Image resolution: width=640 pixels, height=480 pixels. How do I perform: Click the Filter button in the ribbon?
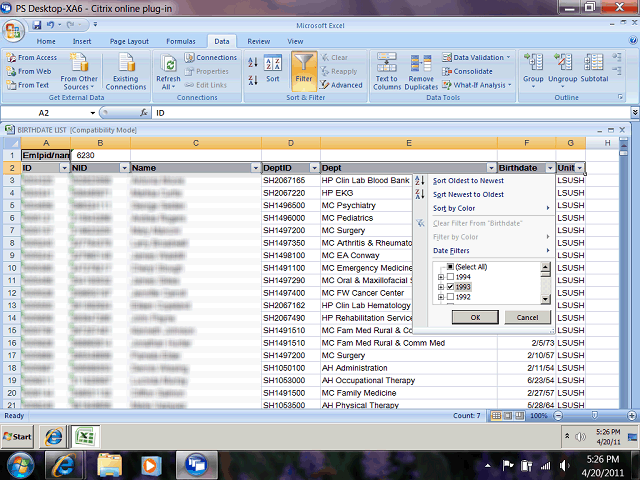click(x=304, y=70)
